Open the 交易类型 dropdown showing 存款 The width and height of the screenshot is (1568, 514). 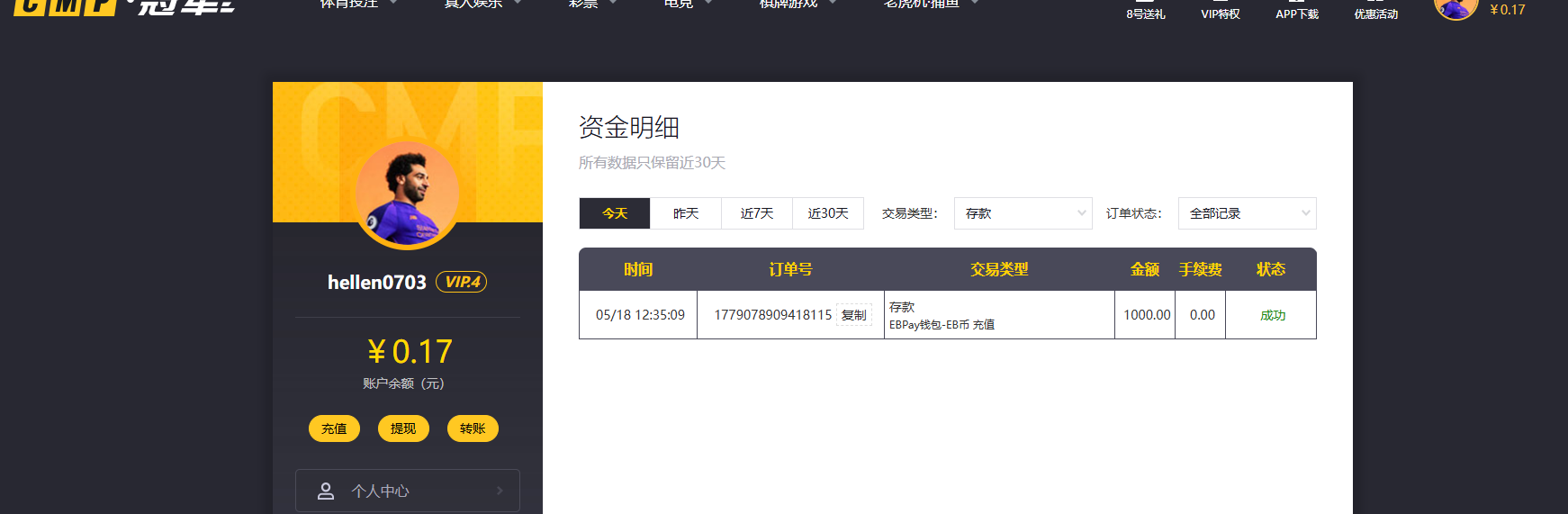(1023, 213)
